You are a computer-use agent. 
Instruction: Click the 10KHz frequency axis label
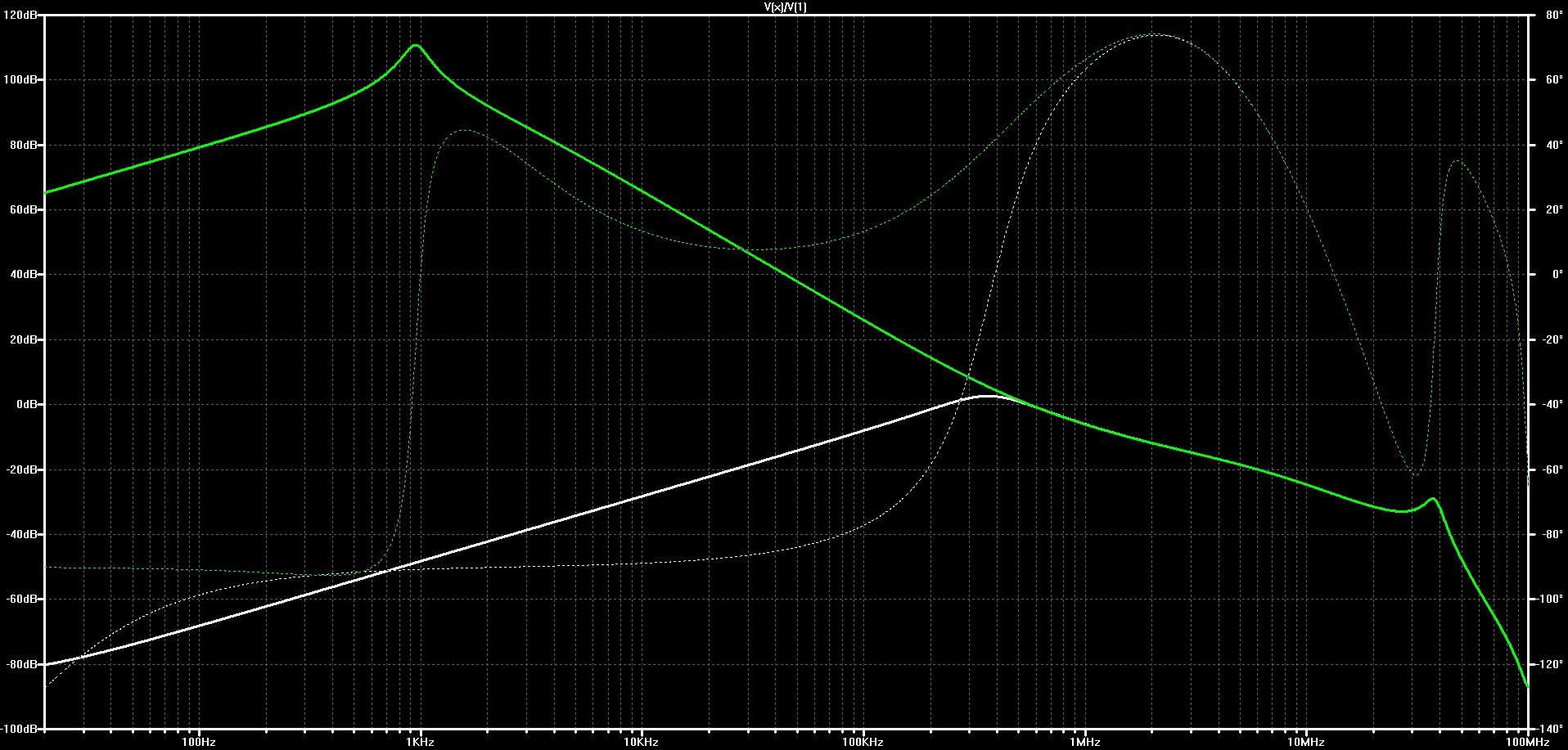point(642,742)
